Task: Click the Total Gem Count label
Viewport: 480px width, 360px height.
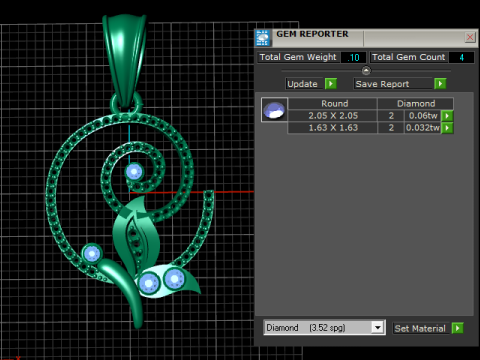Action: tap(409, 57)
